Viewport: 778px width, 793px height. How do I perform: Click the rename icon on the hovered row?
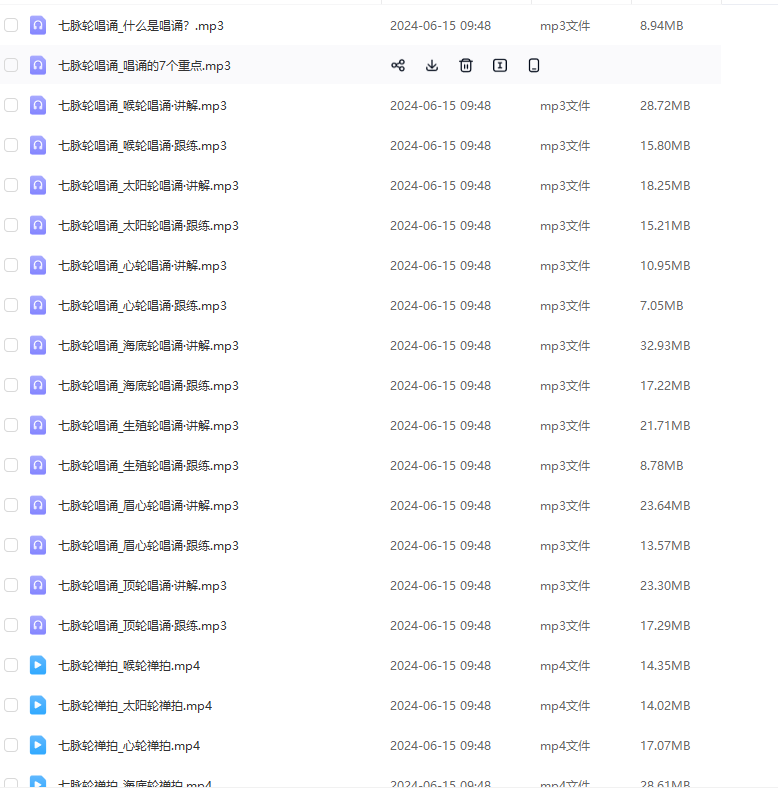click(500, 66)
